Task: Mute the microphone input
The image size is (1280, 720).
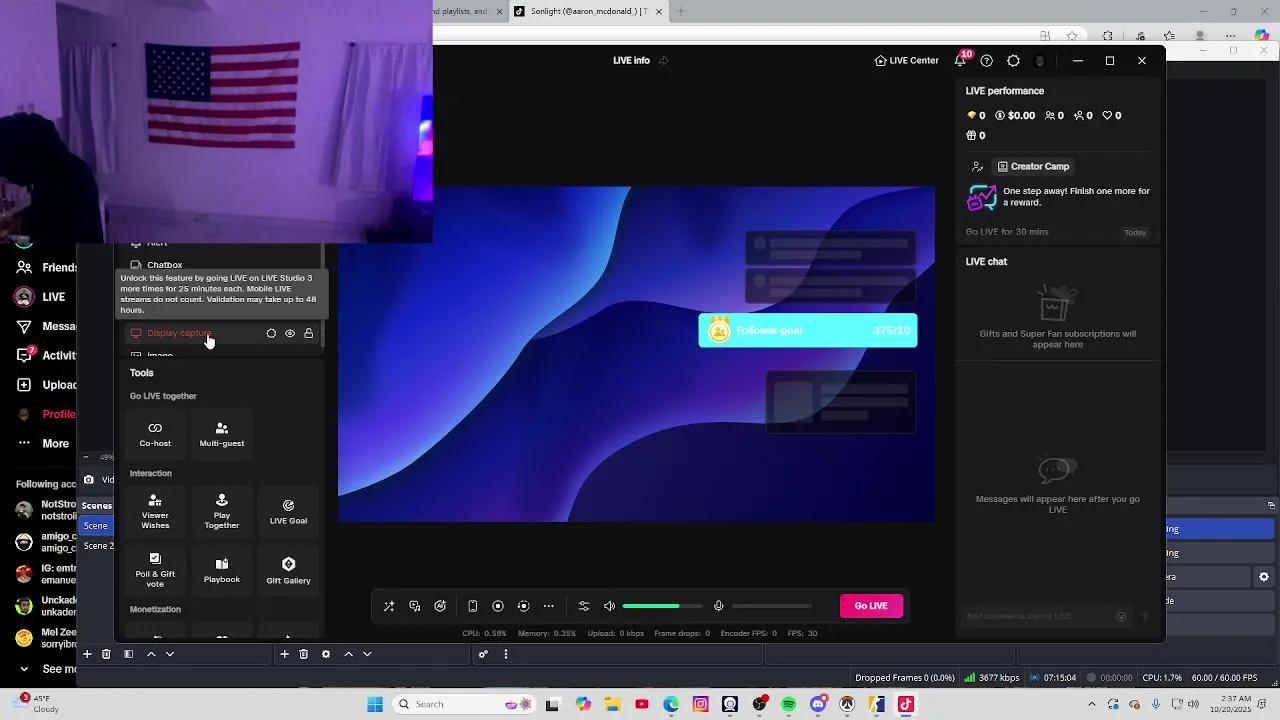Action: (x=718, y=606)
